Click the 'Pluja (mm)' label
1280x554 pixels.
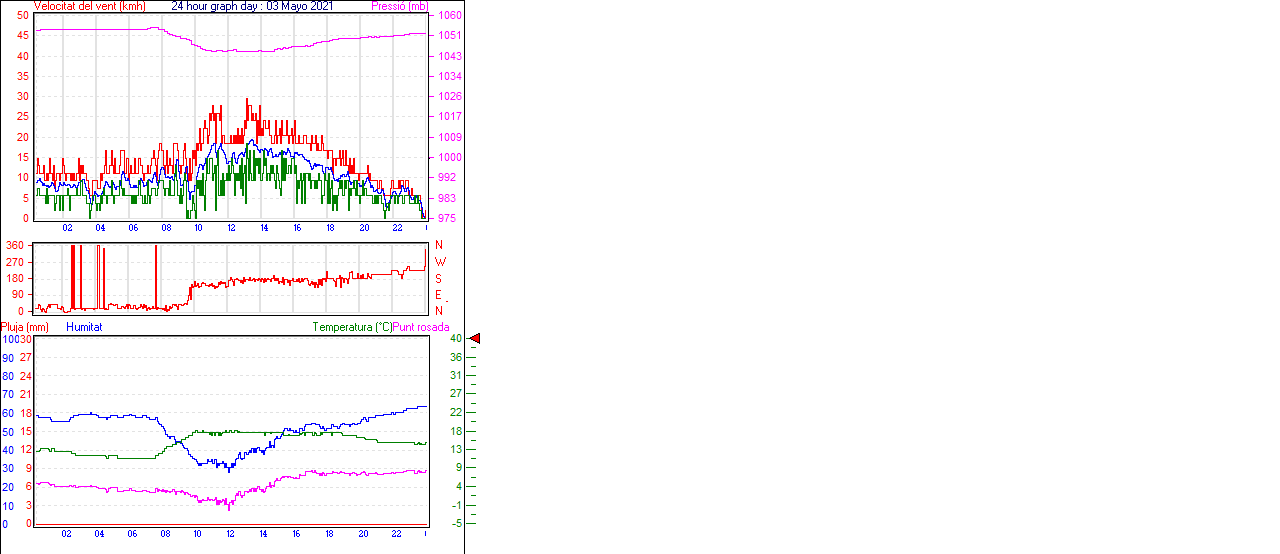tap(24, 327)
